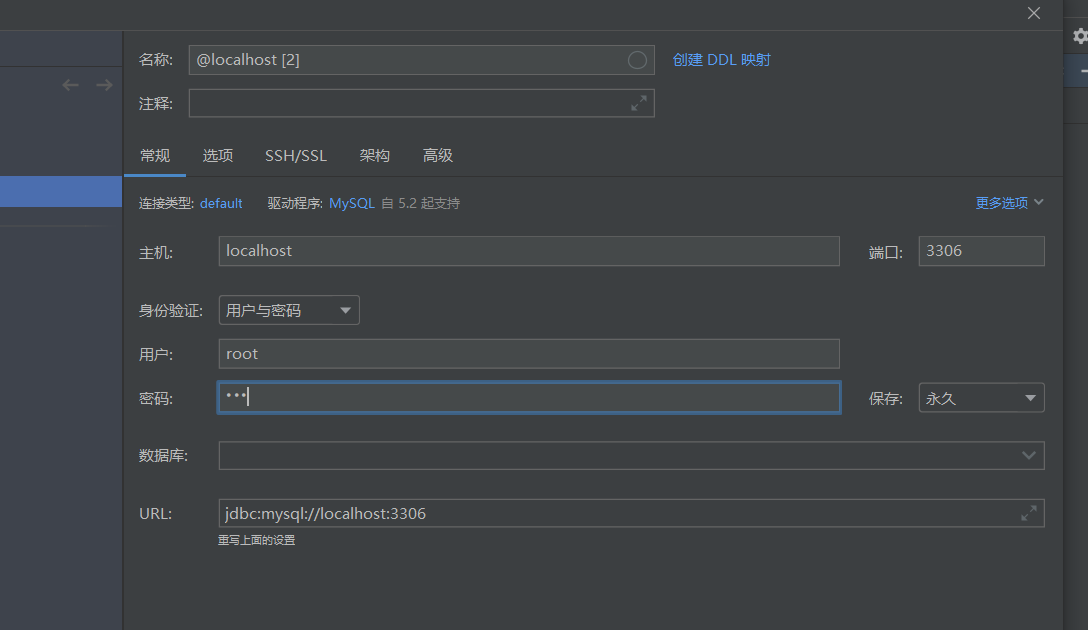Expand the 数据库 database dropdown
Screen dimensions: 1088x630
[1028, 455]
